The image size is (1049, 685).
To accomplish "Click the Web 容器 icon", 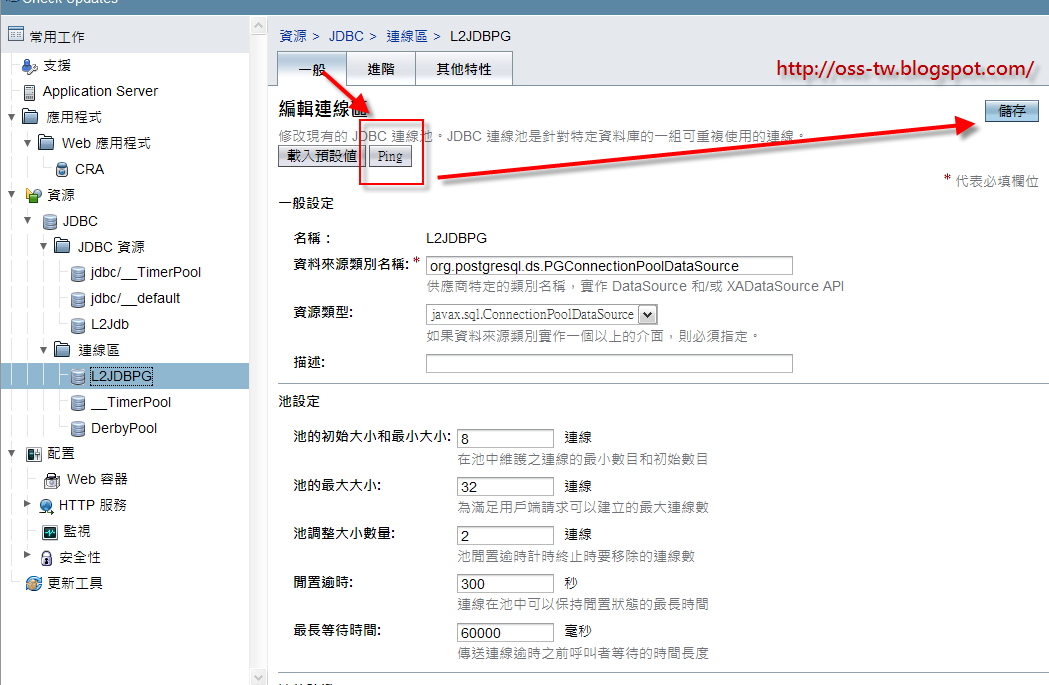I will tap(52, 480).
